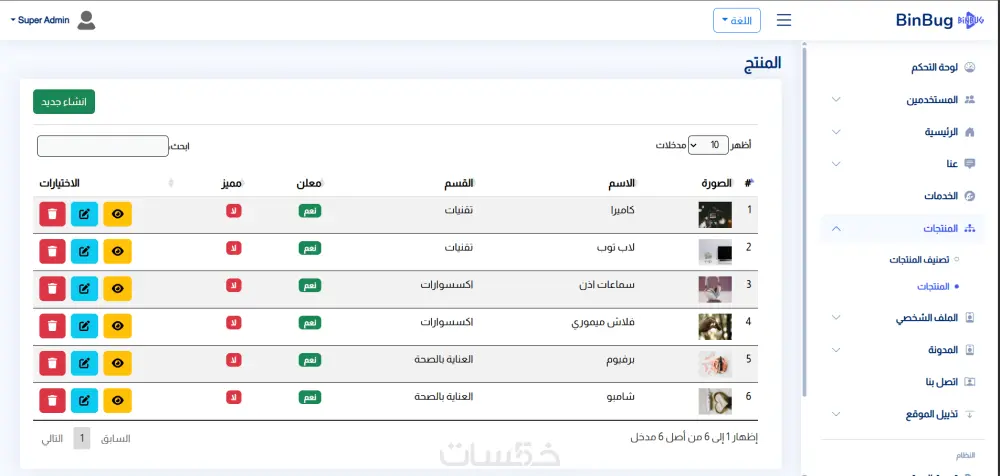The width and height of the screenshot is (1000, 476).
Task: View the شامبو product
Action: (117, 400)
